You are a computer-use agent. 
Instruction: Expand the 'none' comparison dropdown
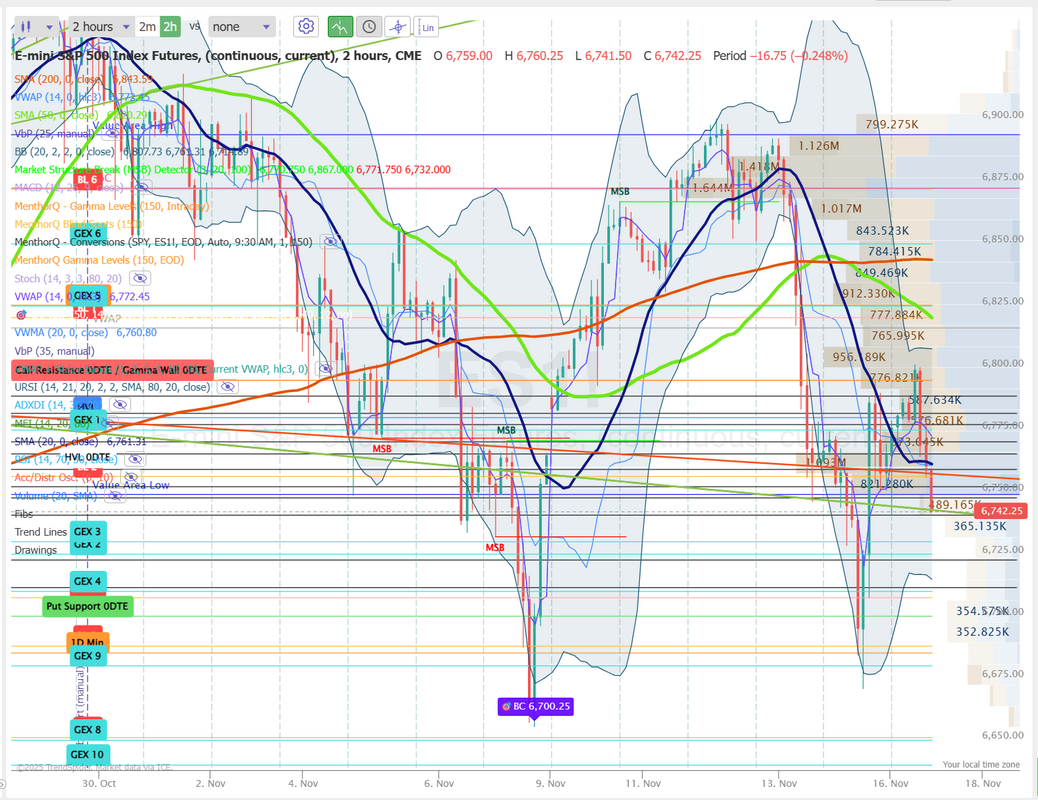(239, 26)
